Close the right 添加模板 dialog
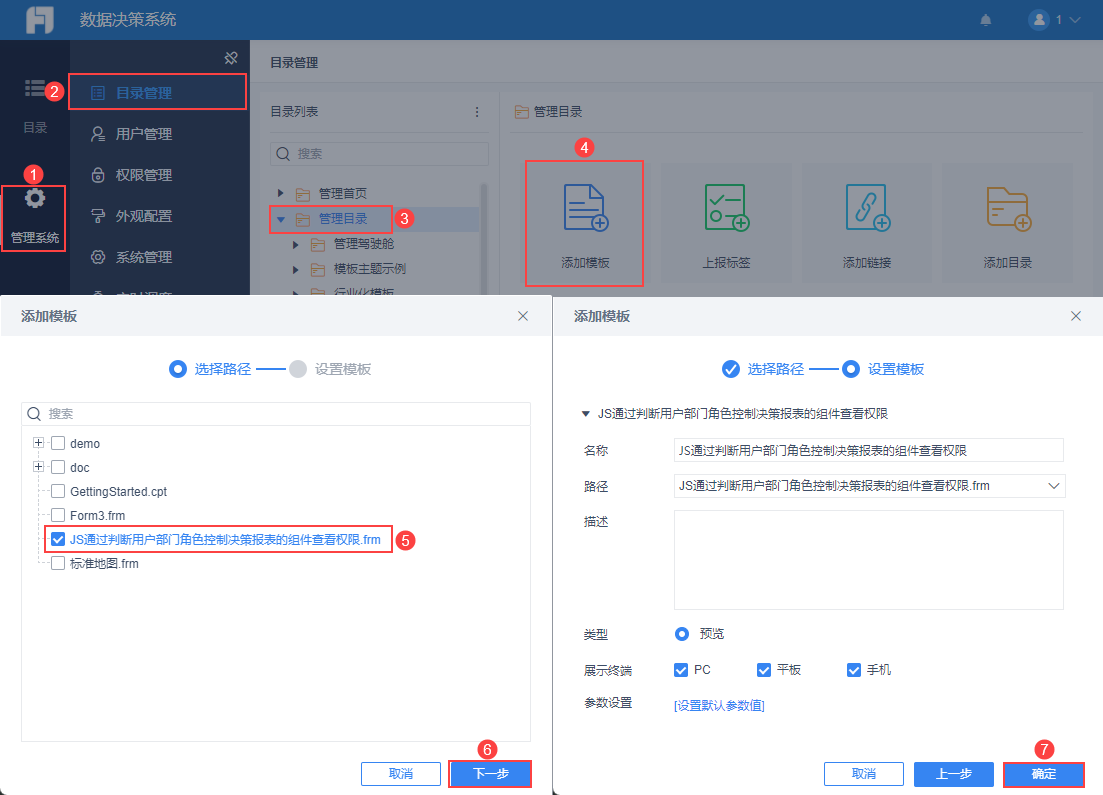 (x=1076, y=316)
